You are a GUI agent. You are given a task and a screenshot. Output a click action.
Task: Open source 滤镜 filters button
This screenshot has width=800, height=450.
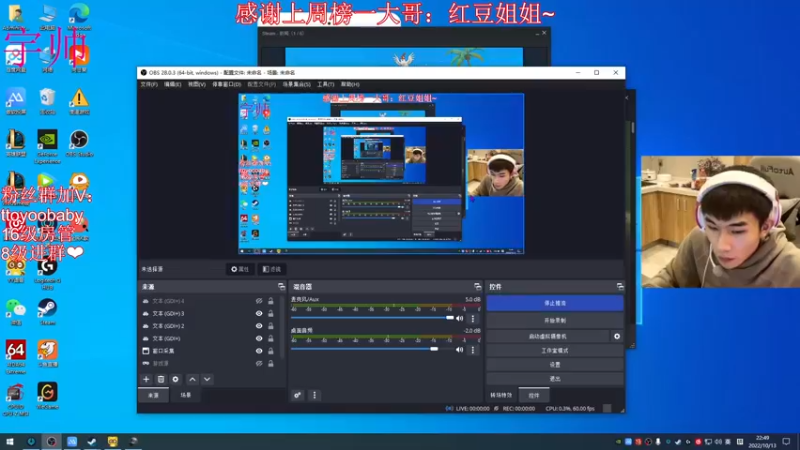coord(271,269)
